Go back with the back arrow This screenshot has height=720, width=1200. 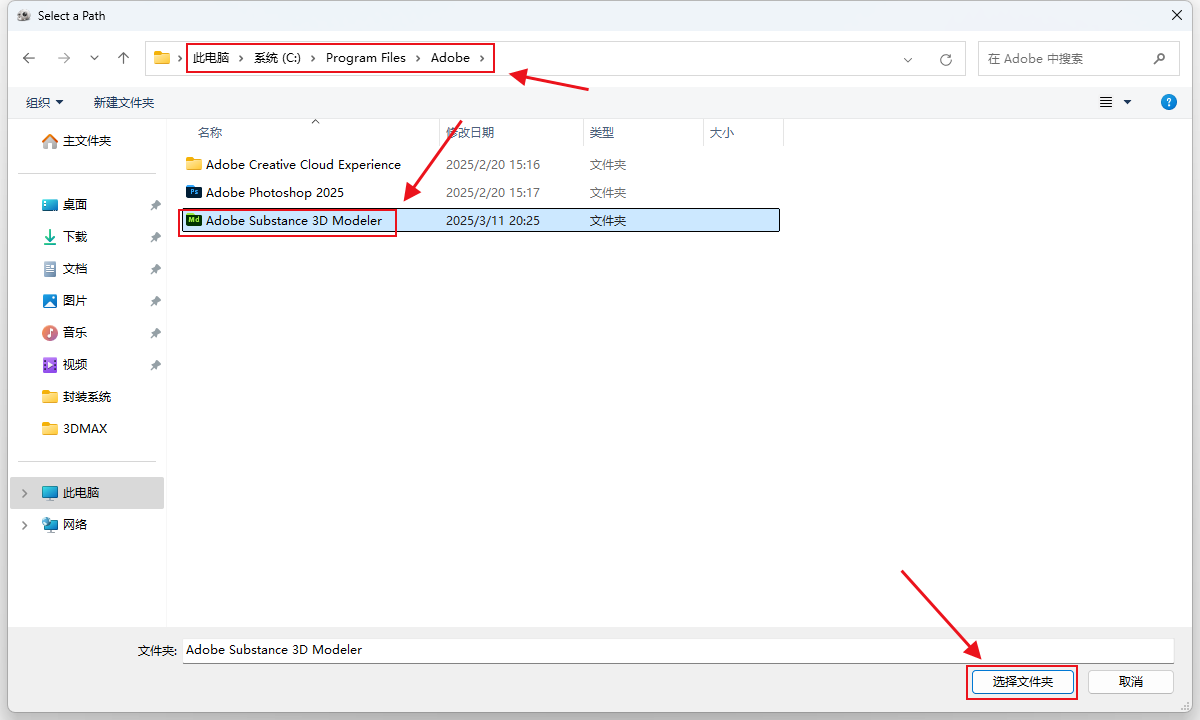point(29,58)
